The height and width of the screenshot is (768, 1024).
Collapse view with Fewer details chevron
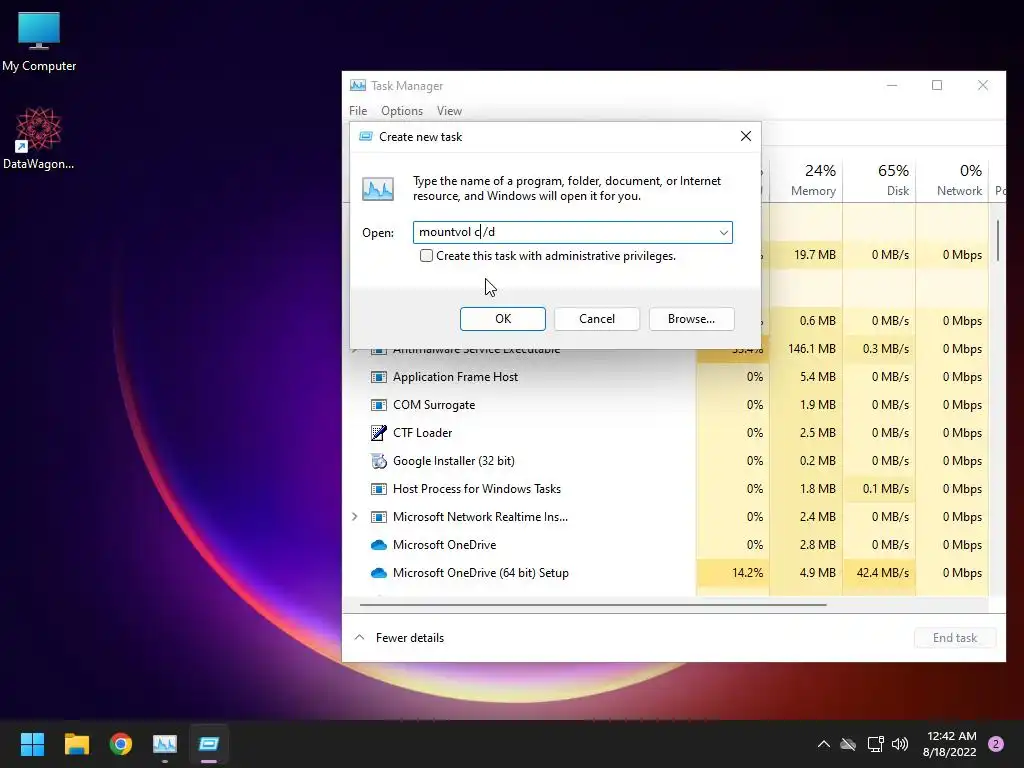(x=359, y=637)
